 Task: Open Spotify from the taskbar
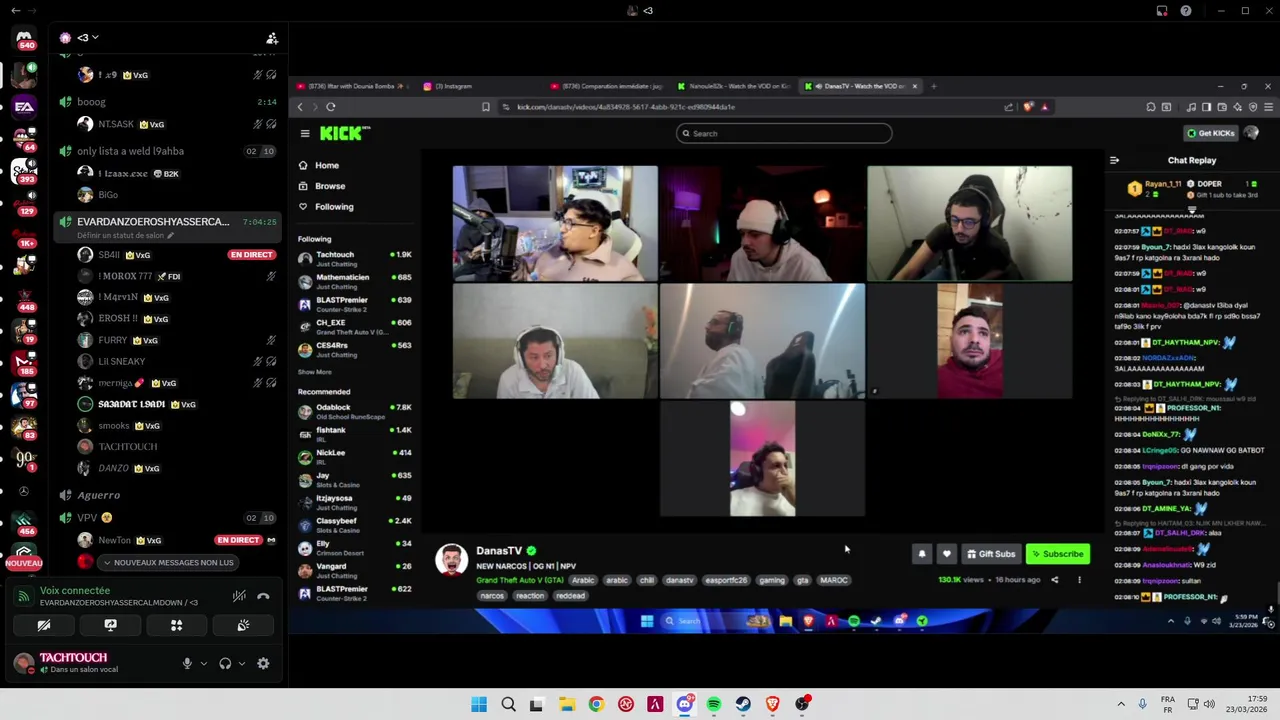click(x=714, y=704)
